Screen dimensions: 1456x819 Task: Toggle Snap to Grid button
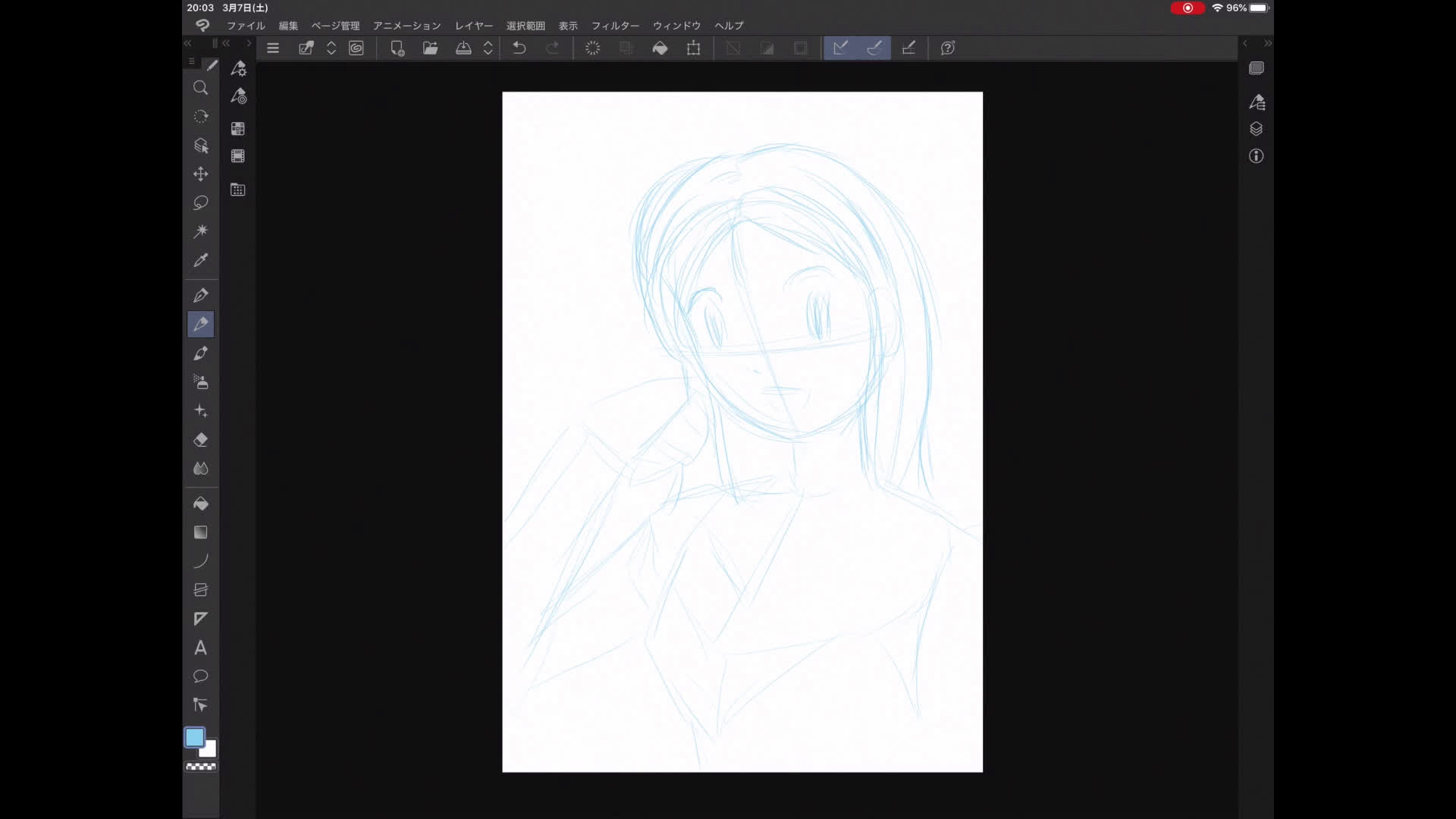(908, 48)
